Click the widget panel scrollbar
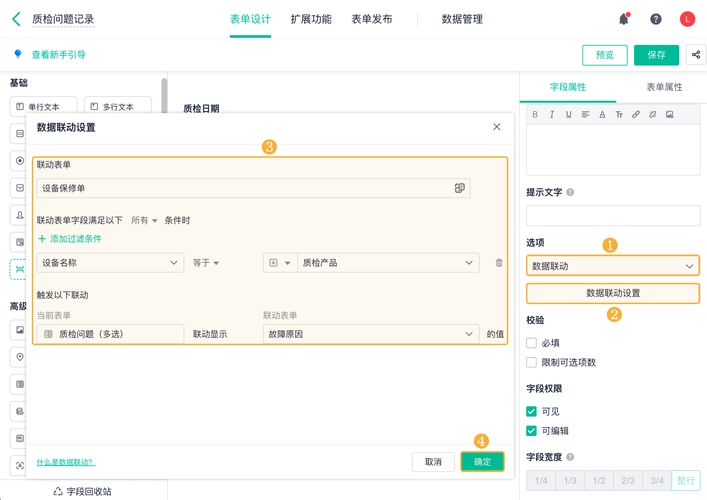The height and width of the screenshot is (500, 707). point(164,95)
